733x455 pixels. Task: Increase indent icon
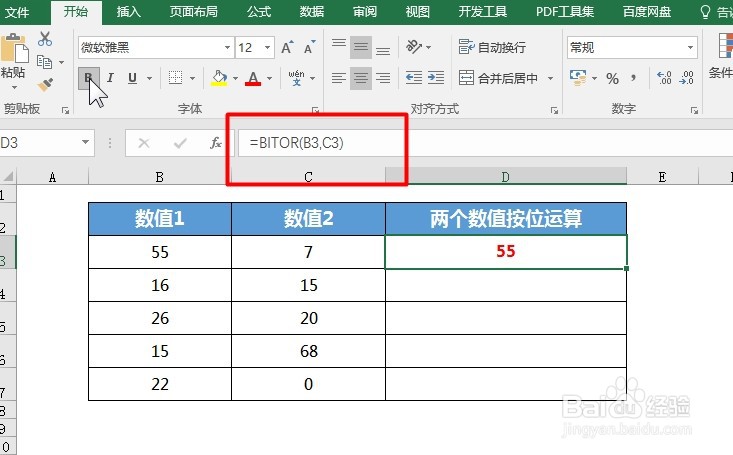pyautogui.click(x=436, y=78)
